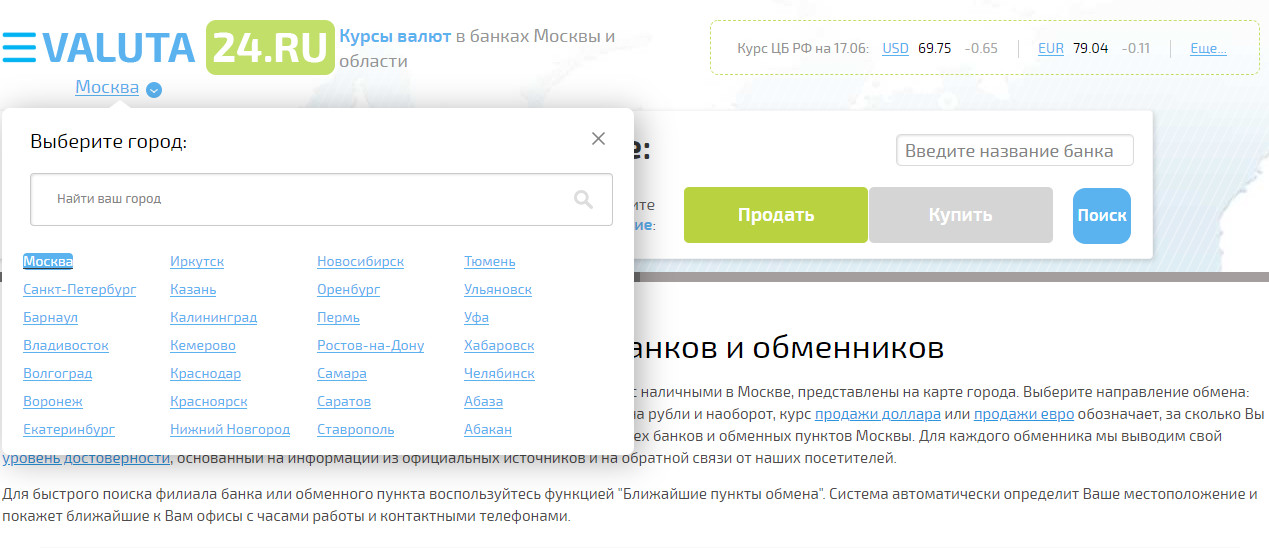The image size is (1269, 548).
Task: Focus the bank name input field
Action: click(x=1014, y=151)
